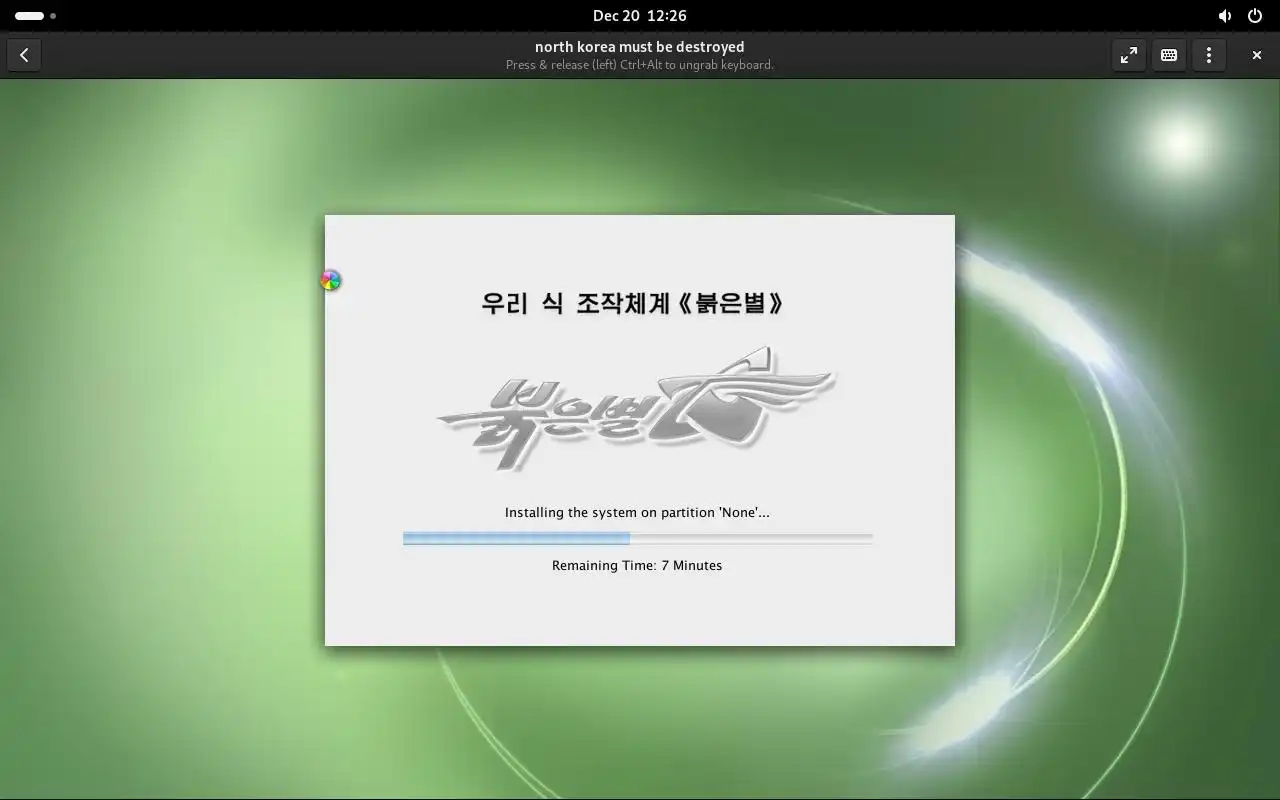
Task: Close the virtual machine window
Action: pyautogui.click(x=1257, y=55)
